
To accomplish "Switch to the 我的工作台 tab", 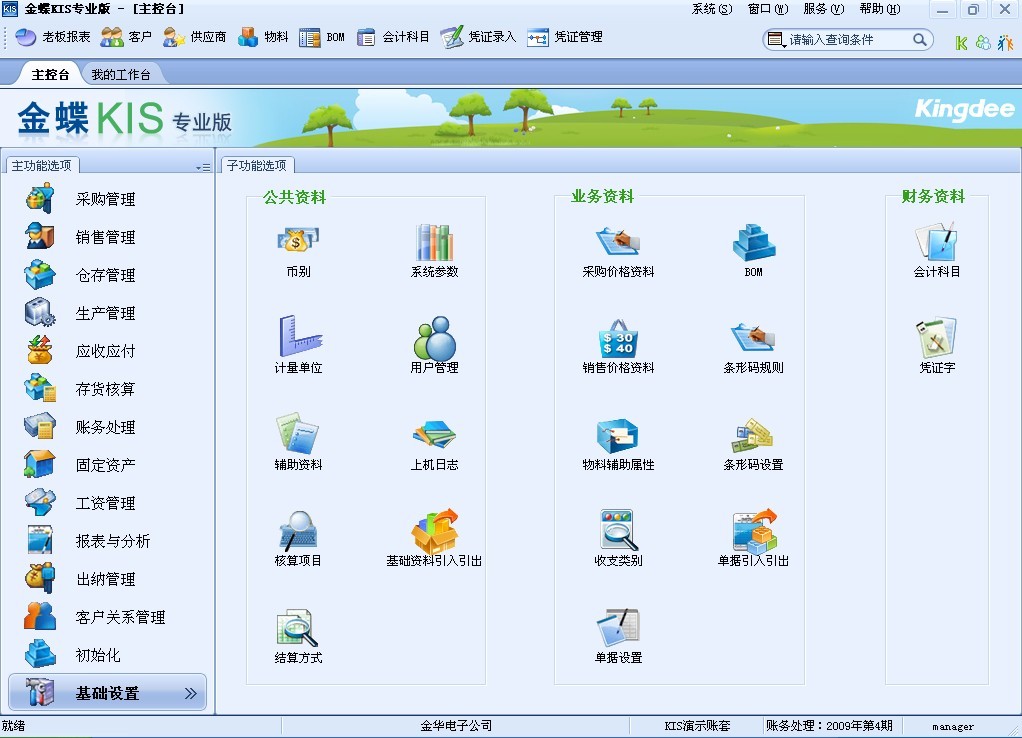I will [121, 74].
